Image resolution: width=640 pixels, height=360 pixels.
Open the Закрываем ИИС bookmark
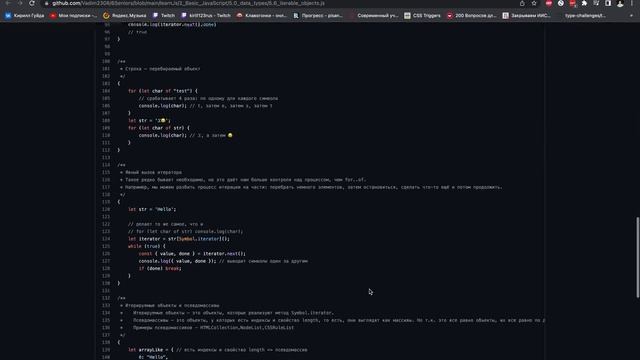click(x=527, y=16)
